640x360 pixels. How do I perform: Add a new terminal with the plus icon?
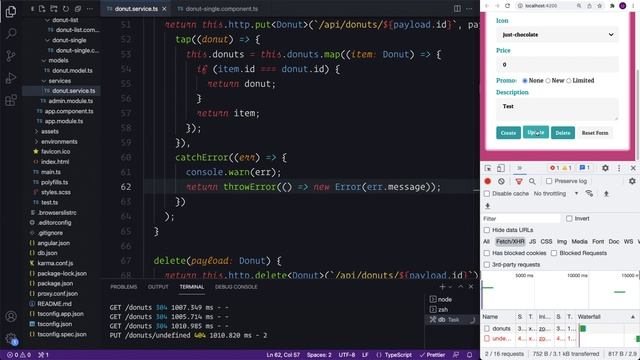[442, 287]
